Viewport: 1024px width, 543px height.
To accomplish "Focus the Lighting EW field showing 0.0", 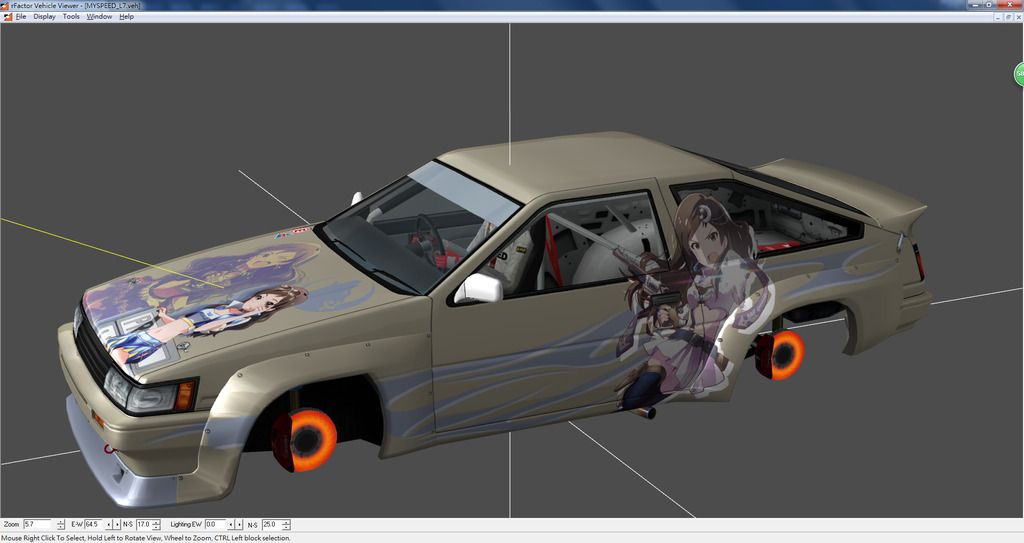I will click(216, 525).
